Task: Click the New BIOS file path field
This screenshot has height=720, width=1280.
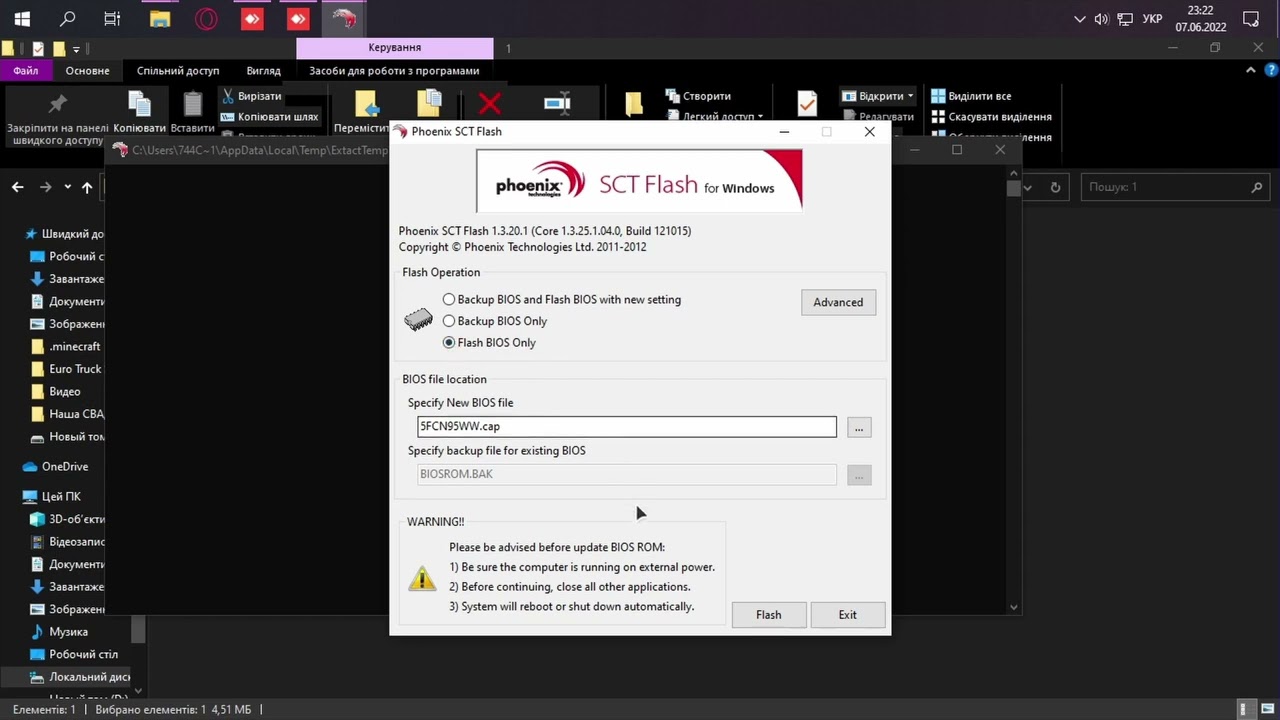Action: click(627, 427)
